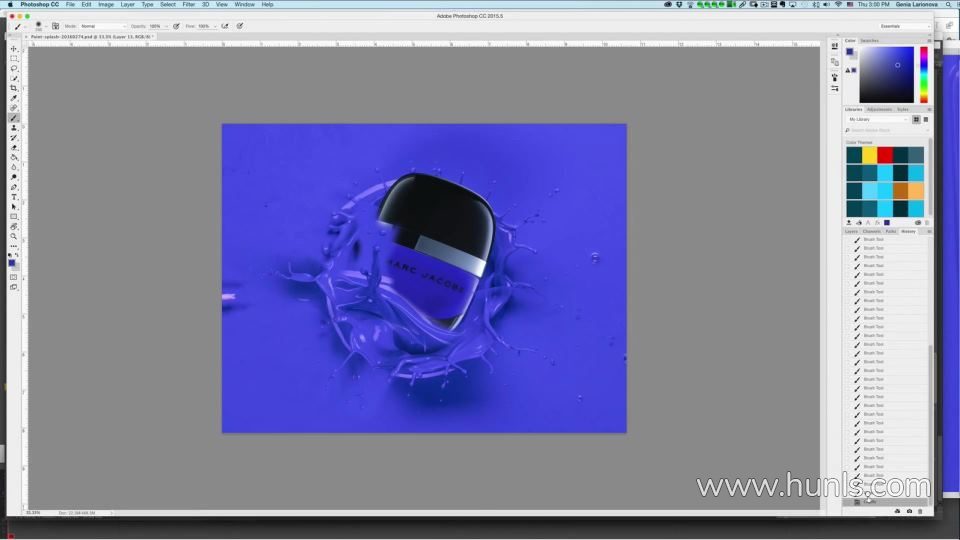The image size is (960, 540).
Task: Select the History Brush tool
Action: point(13,138)
